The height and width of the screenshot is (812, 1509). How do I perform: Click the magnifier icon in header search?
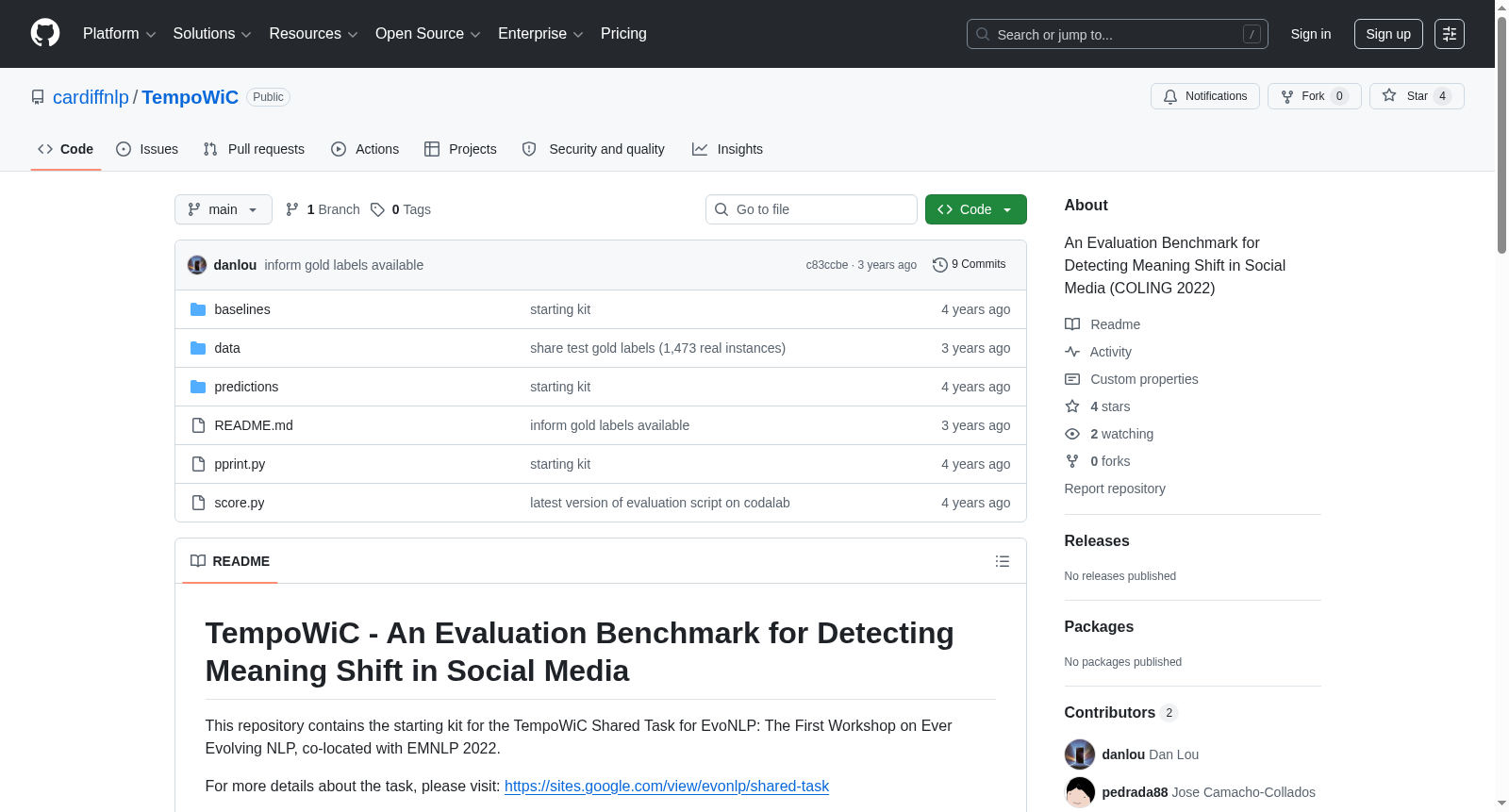tap(983, 34)
